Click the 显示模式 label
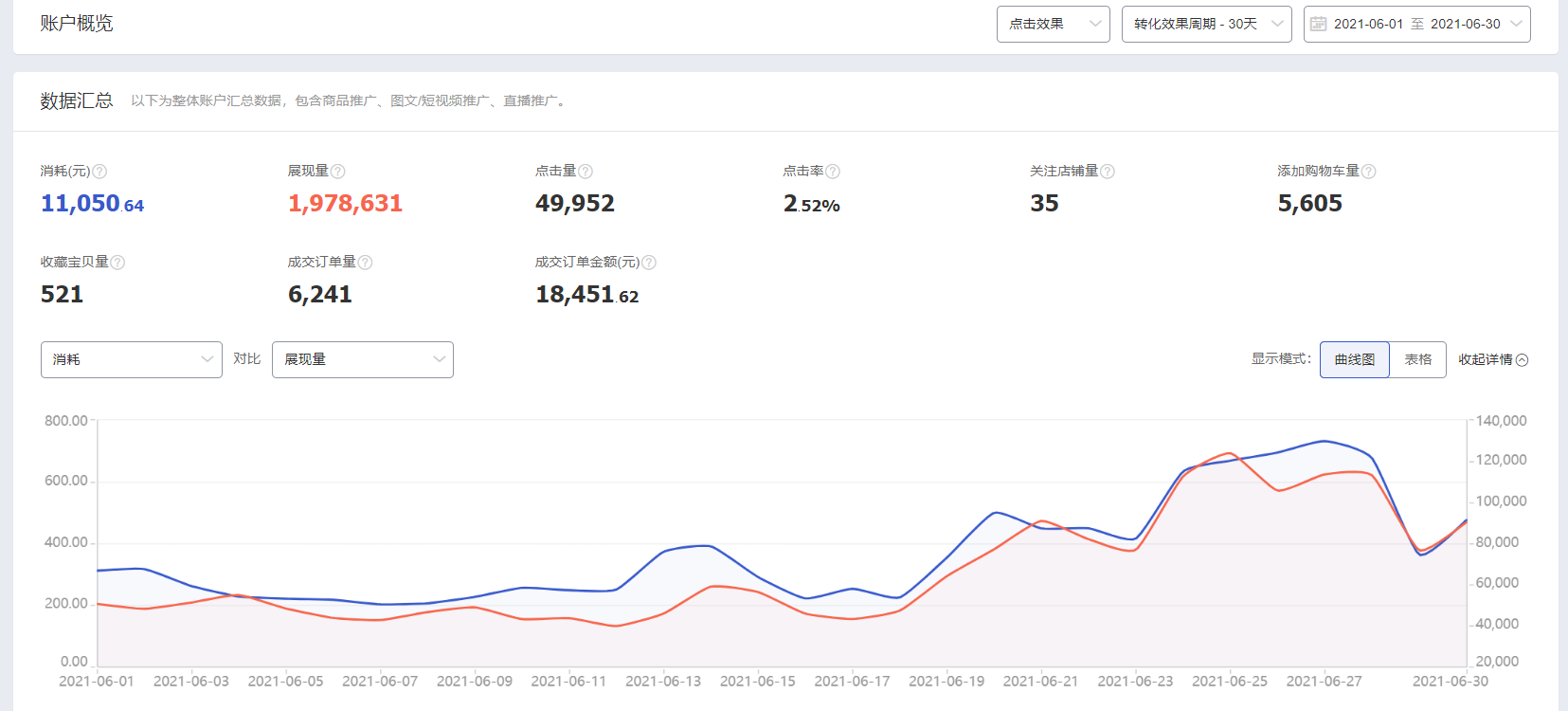 click(x=1281, y=358)
